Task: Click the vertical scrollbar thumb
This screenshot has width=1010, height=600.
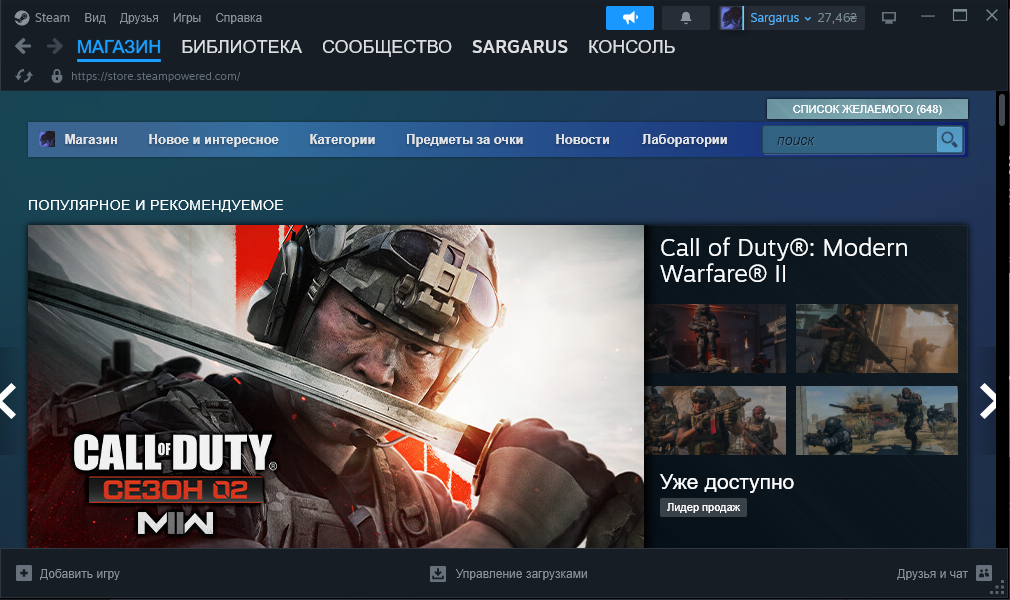Action: [1002, 111]
